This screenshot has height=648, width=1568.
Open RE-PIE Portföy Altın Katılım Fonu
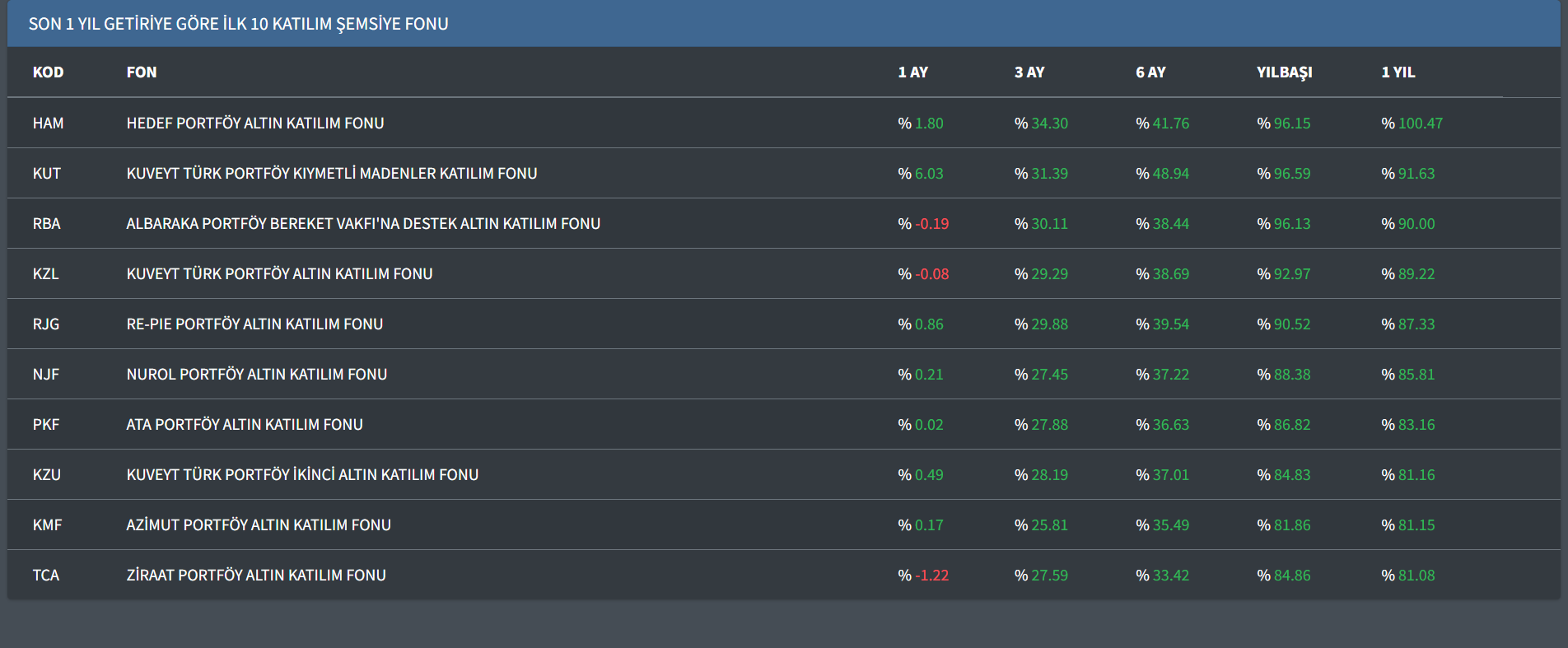[254, 324]
